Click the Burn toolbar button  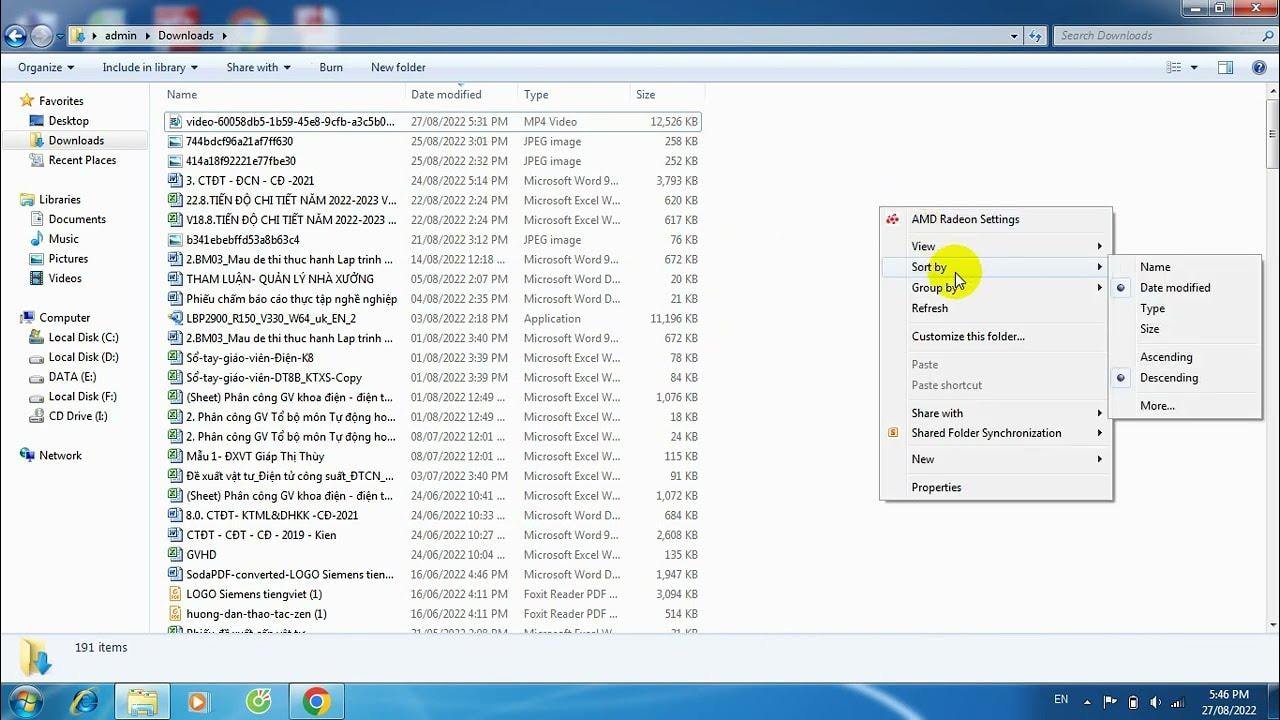331,67
